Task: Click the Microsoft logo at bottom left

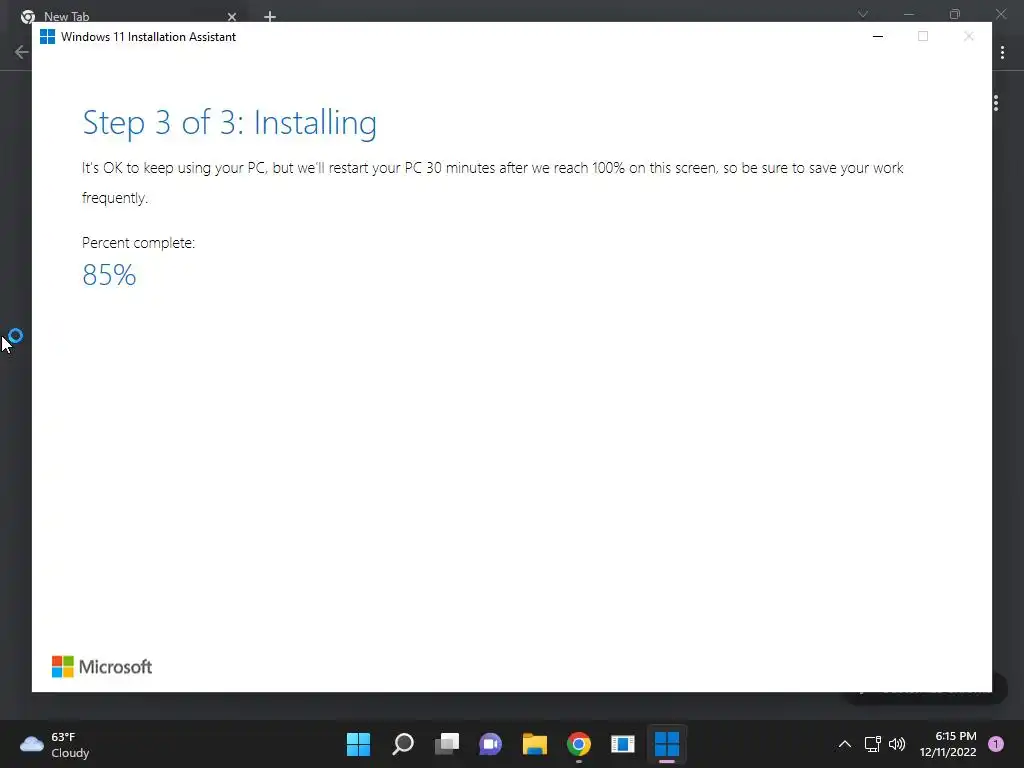Action: tap(102, 667)
